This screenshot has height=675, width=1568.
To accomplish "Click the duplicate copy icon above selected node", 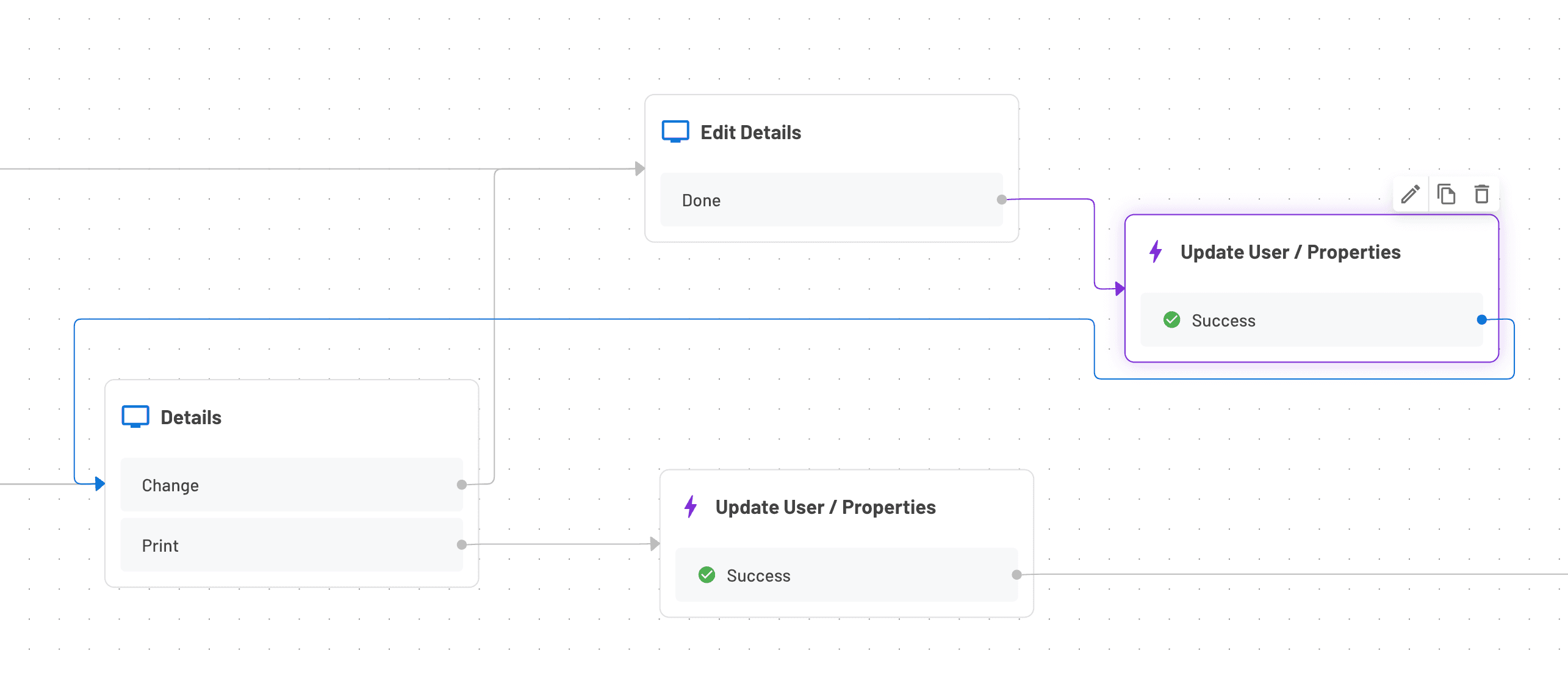I will (1446, 195).
